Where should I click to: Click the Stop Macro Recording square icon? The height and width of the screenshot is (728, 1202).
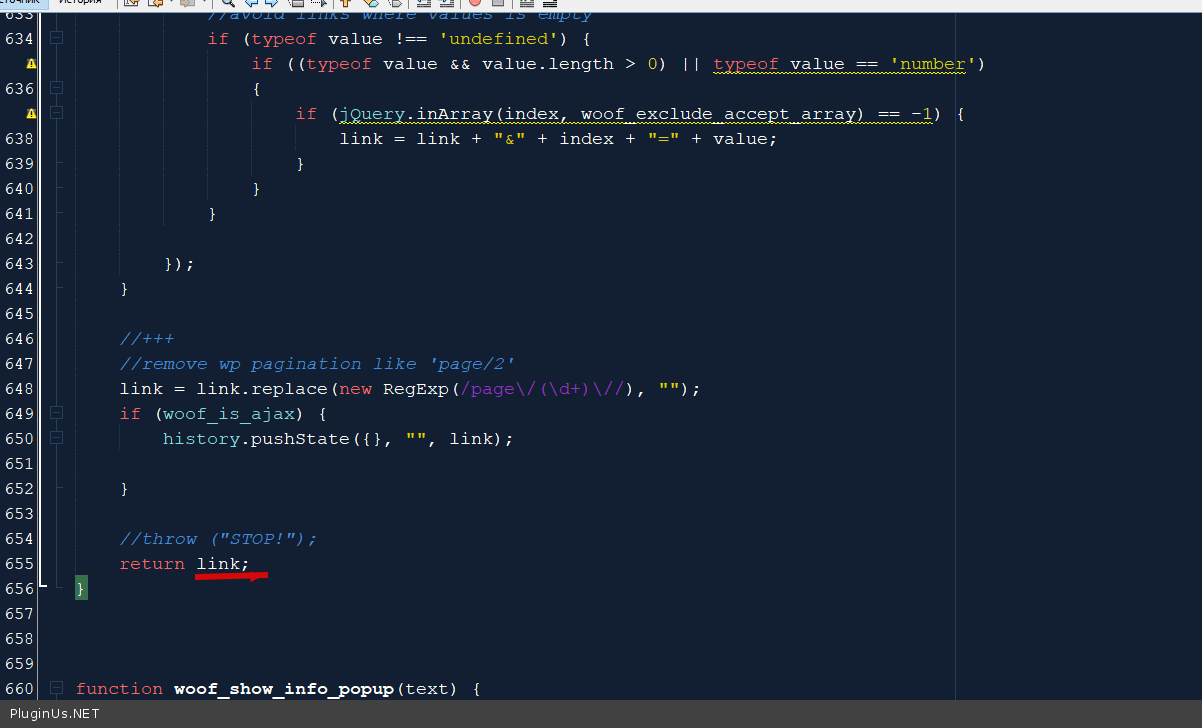pyautogui.click(x=497, y=3)
